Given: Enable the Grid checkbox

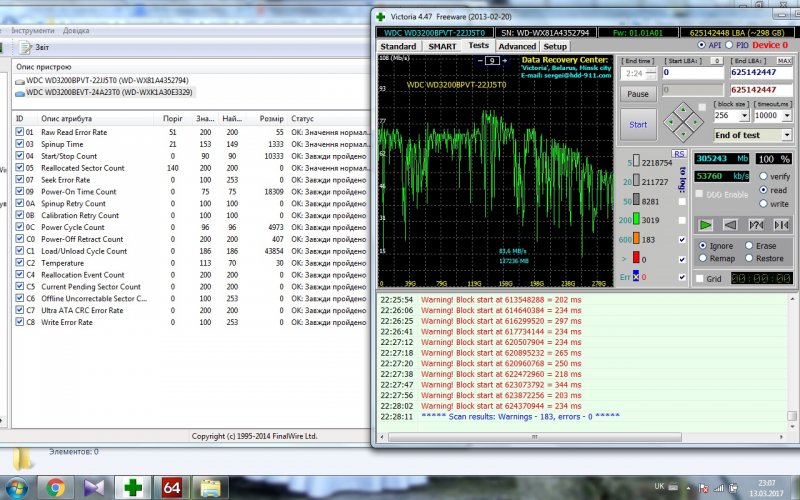Looking at the screenshot, I should tap(699, 279).
